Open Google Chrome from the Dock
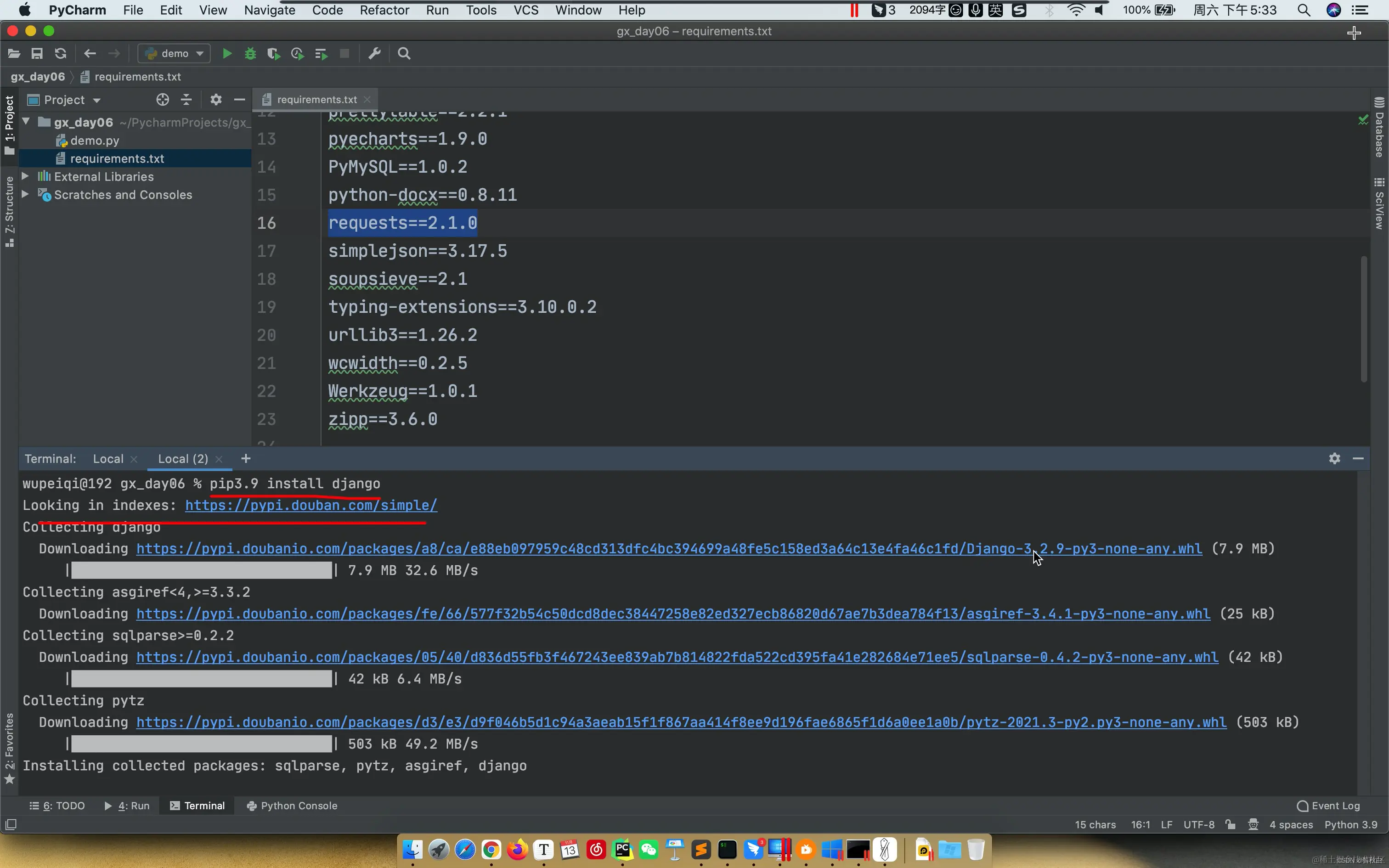Viewport: 1389px width, 868px height. [x=491, y=849]
